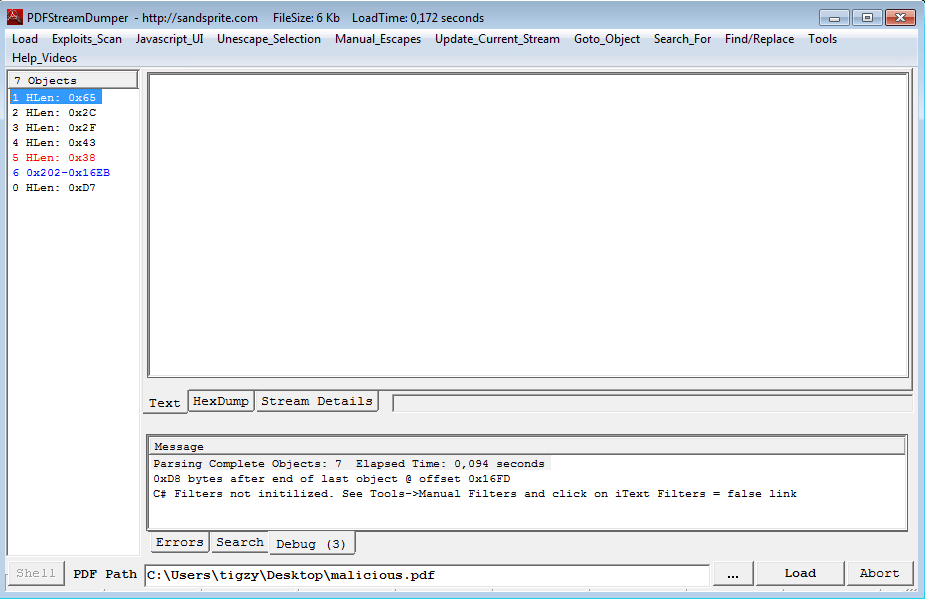Screen dimensions: 925x599
Task: Select object 4 HLen: 0x43
Action: [54, 143]
